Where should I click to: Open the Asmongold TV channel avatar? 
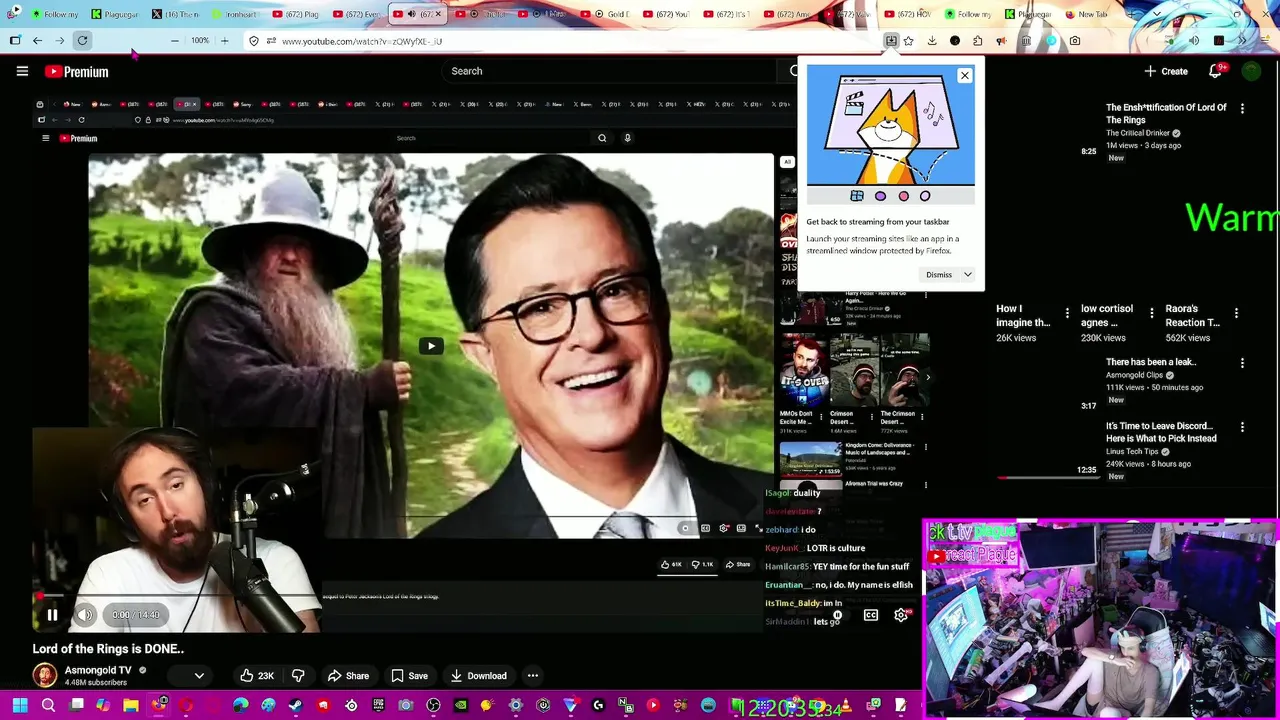click(x=45, y=676)
